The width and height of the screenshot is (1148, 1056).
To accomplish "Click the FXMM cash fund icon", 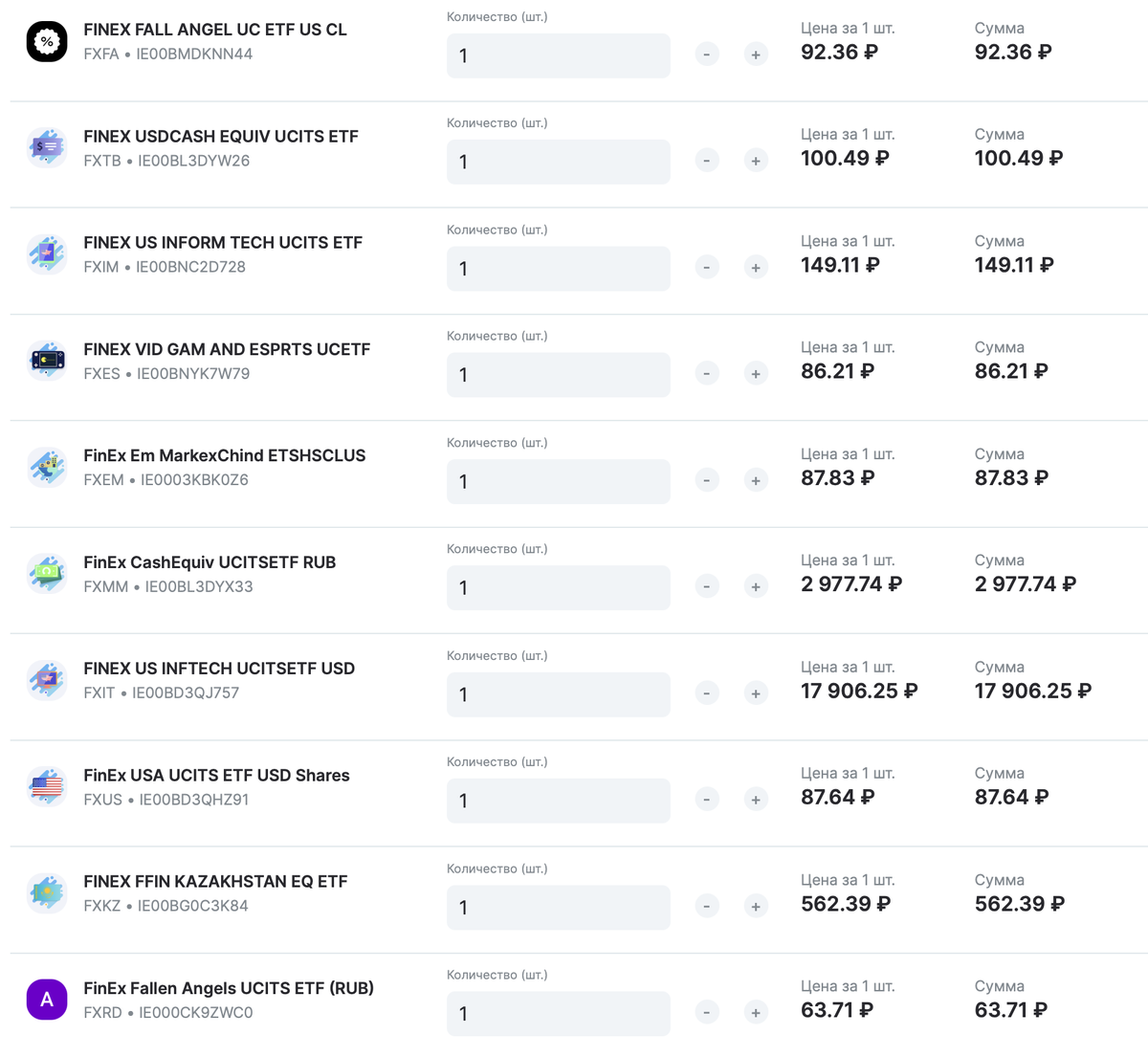I will [x=46, y=574].
